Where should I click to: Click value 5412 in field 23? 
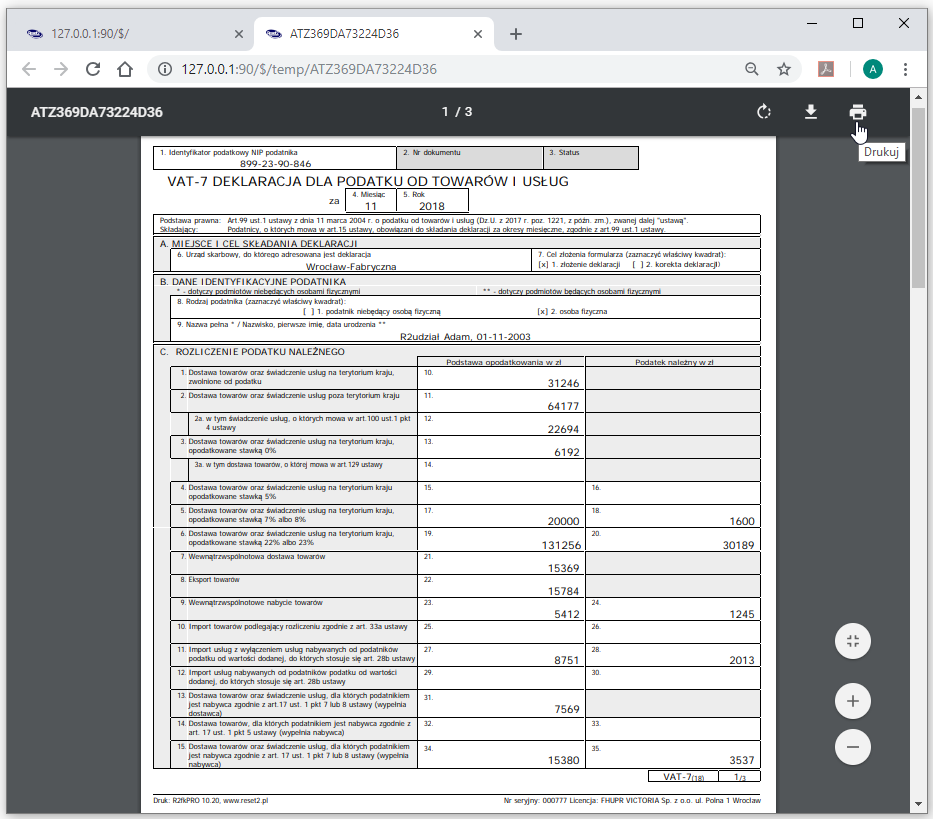point(567,614)
